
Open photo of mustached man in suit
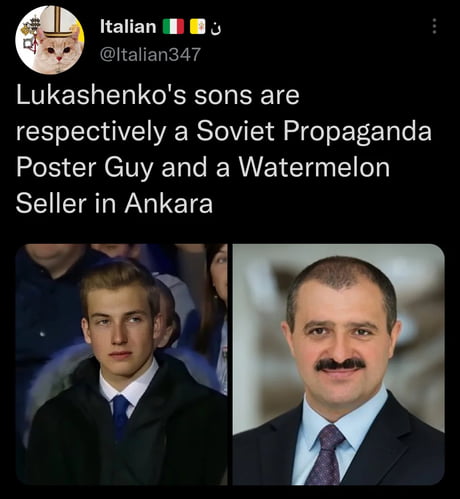(x=338, y=364)
